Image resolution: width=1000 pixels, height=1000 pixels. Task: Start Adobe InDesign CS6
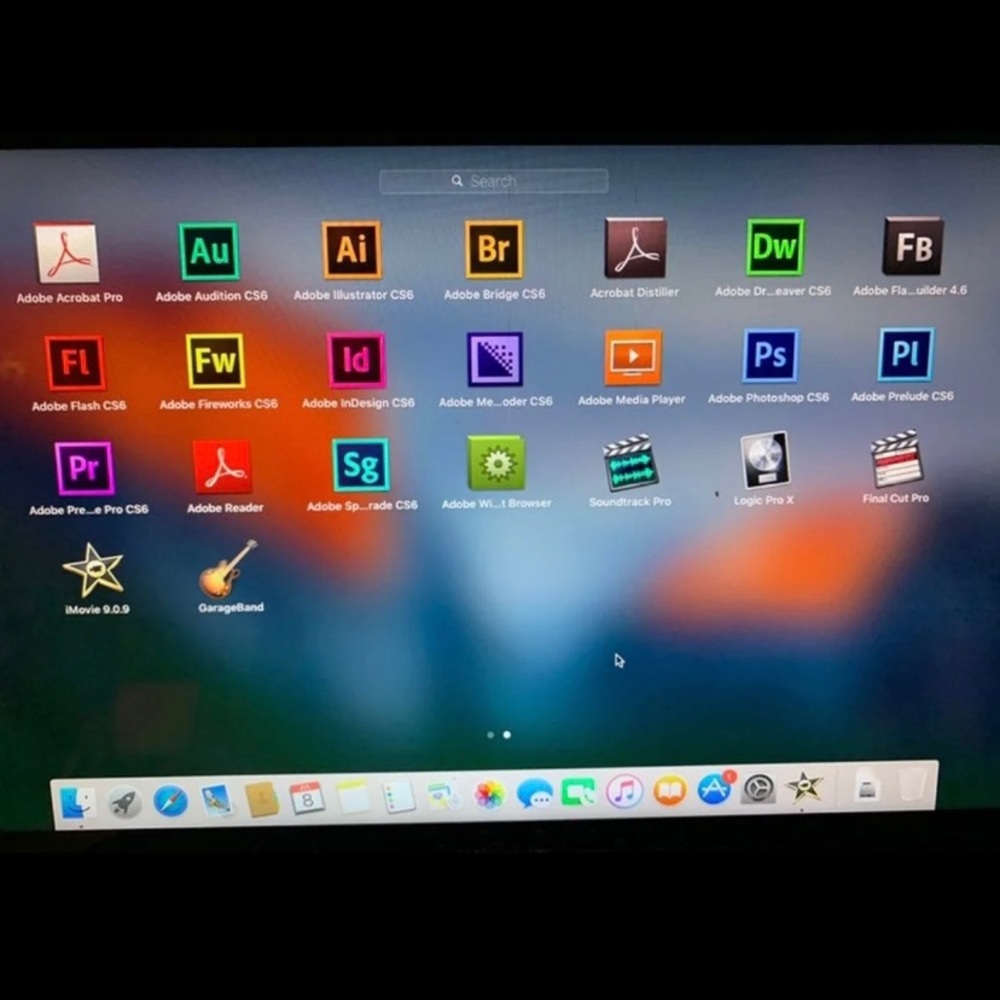[356, 360]
